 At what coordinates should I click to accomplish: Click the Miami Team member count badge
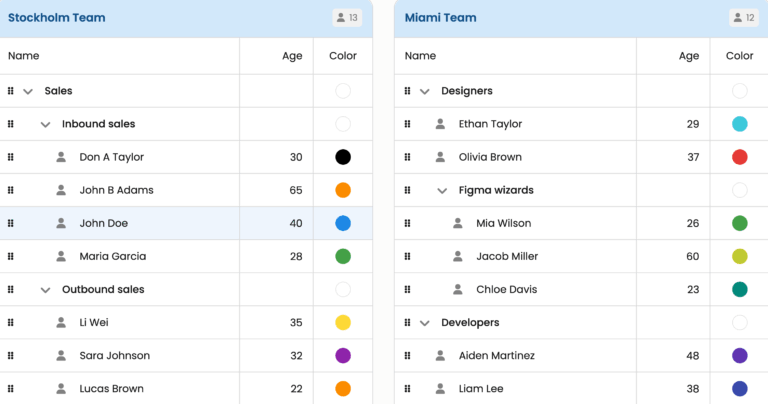pyautogui.click(x=744, y=18)
